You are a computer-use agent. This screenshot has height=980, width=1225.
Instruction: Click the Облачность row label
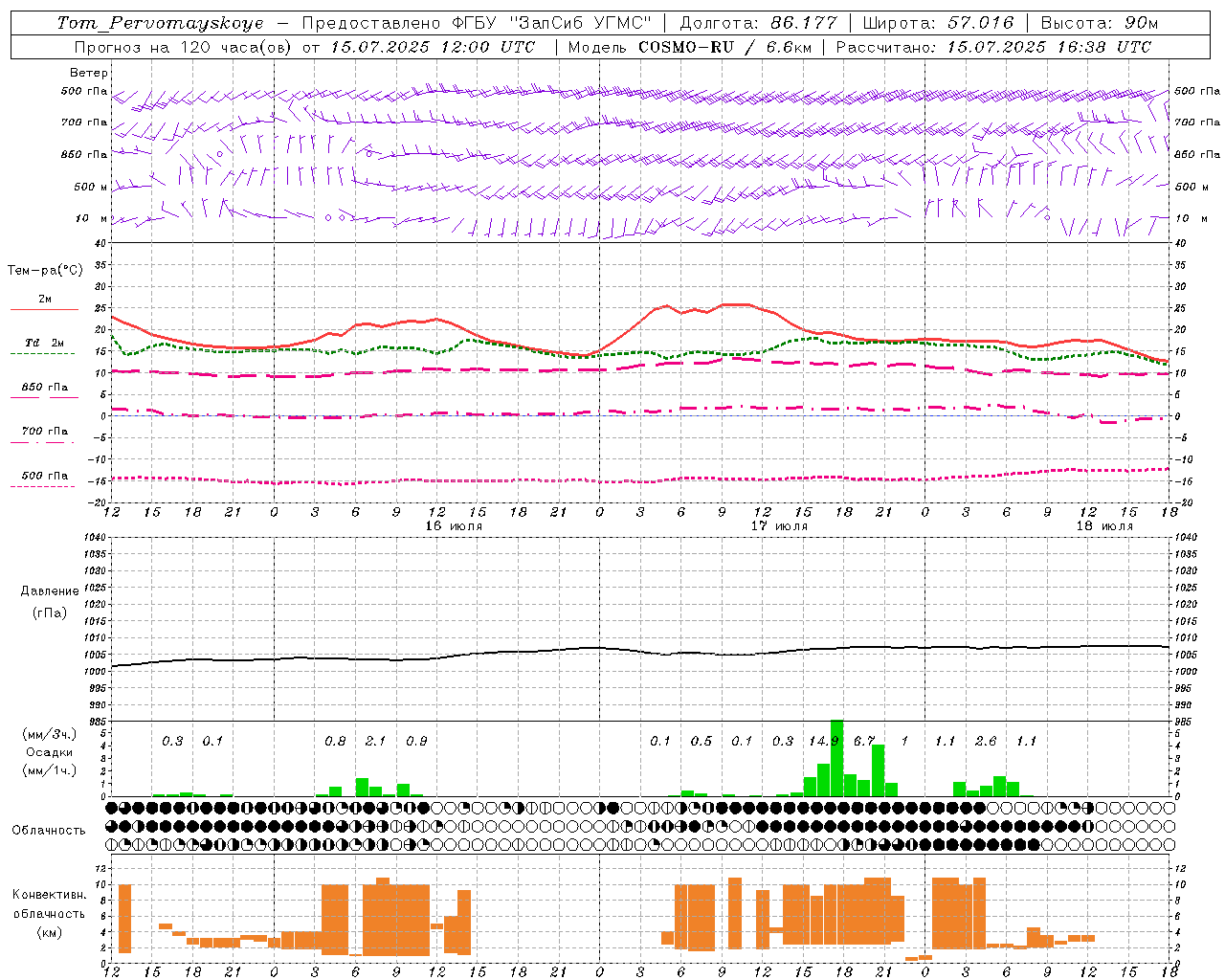[x=49, y=831]
